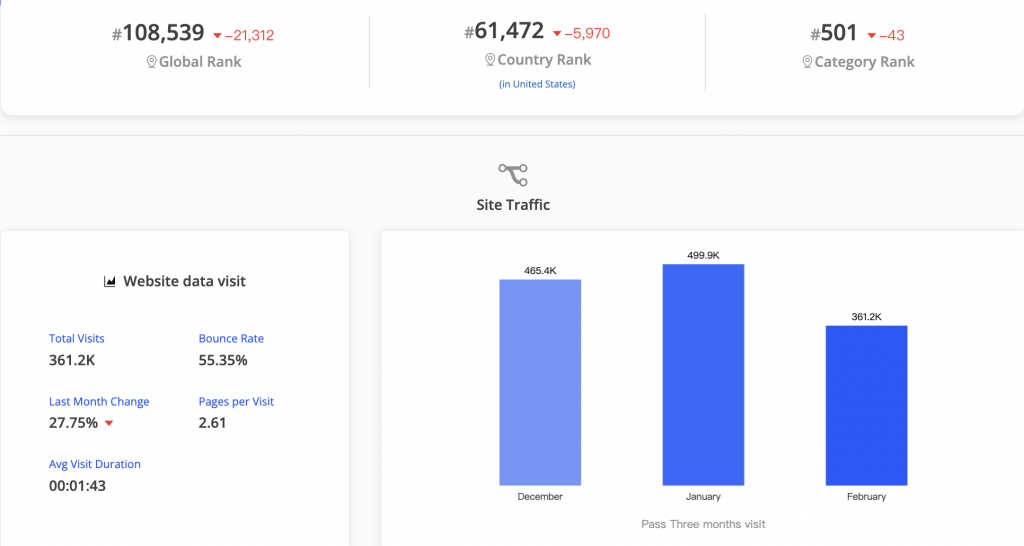Image resolution: width=1024 pixels, height=546 pixels.
Task: Click the Category Rank location pin icon
Action: click(x=807, y=61)
